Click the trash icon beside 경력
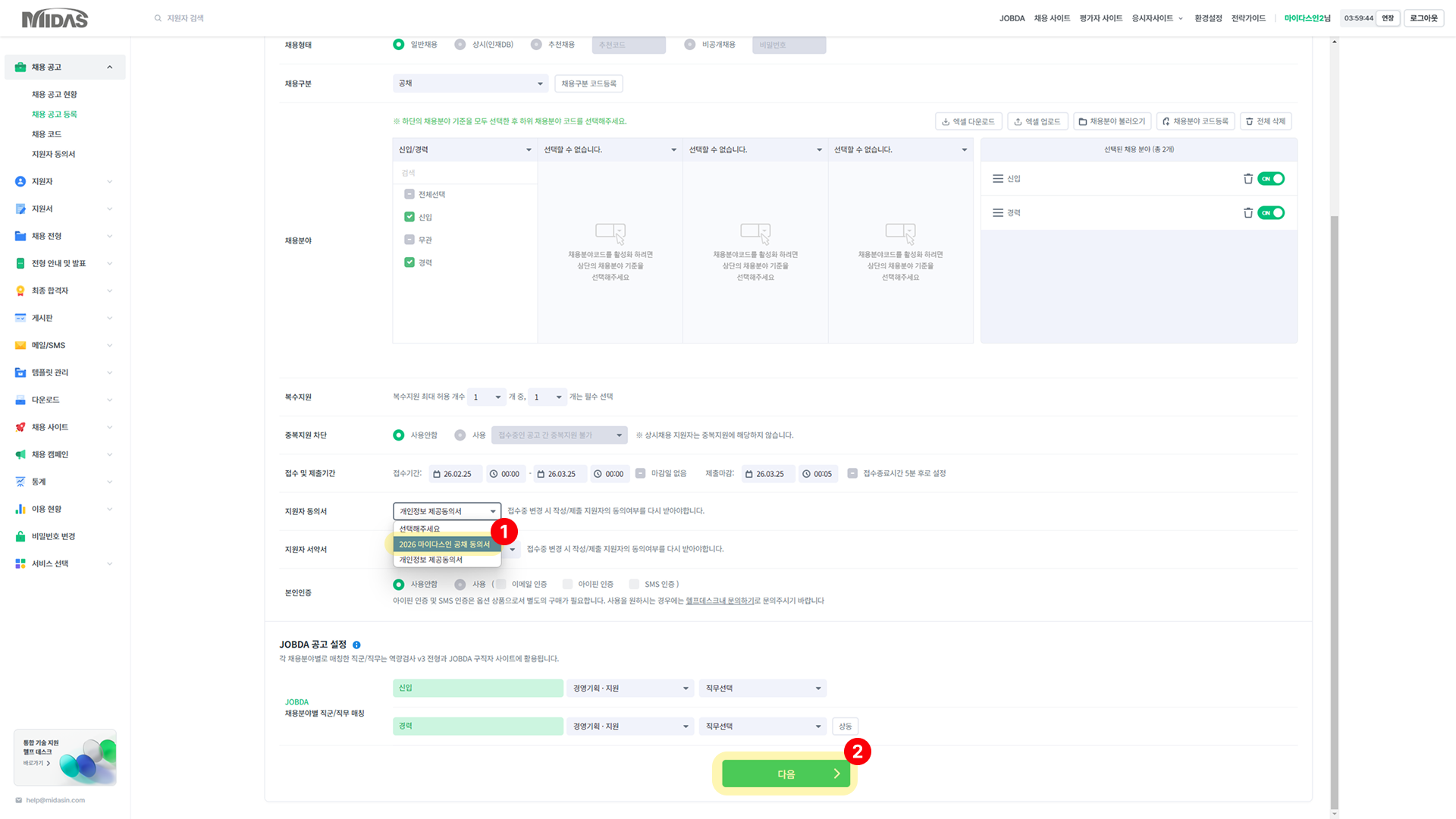Screen dimensions: 1456x819 click(x=1247, y=213)
